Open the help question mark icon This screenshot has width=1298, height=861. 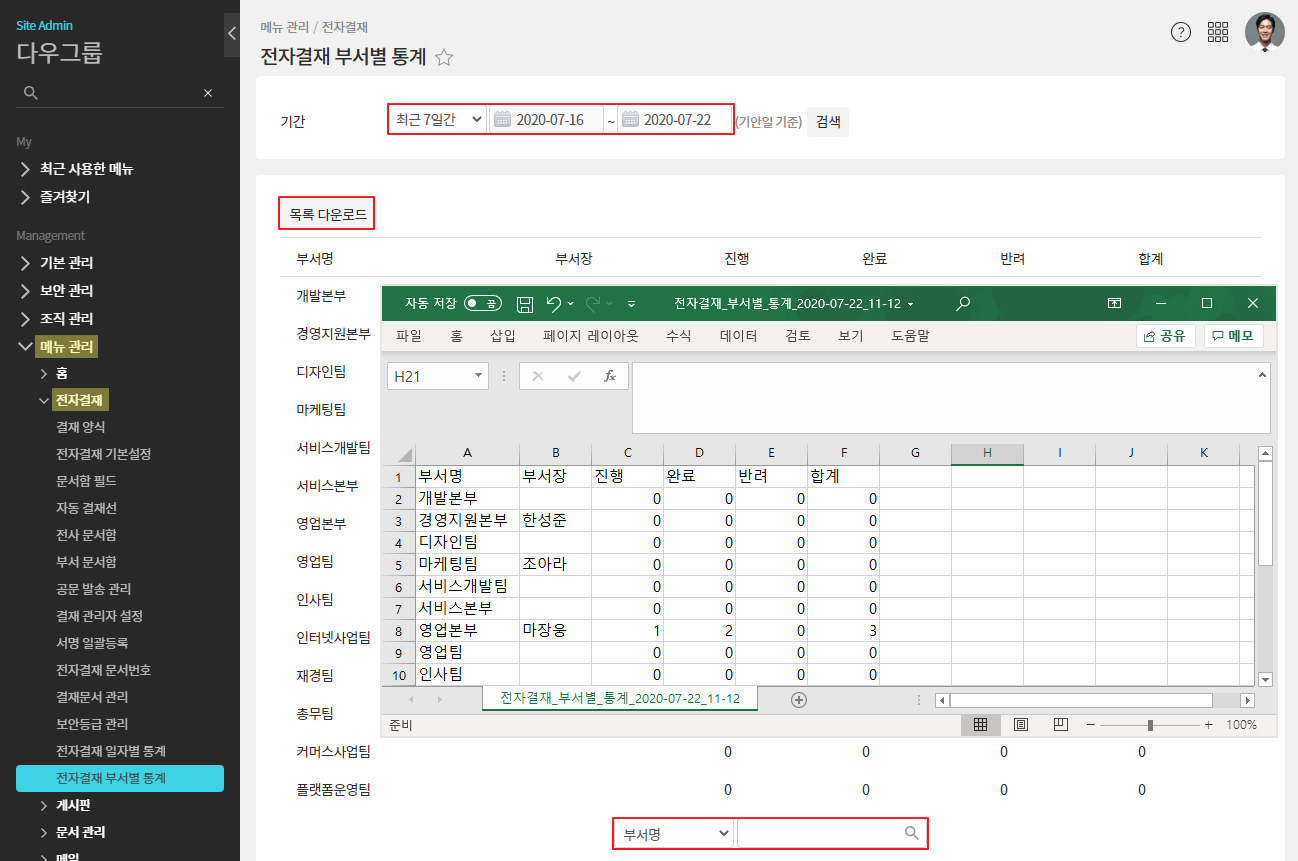pyautogui.click(x=1181, y=32)
